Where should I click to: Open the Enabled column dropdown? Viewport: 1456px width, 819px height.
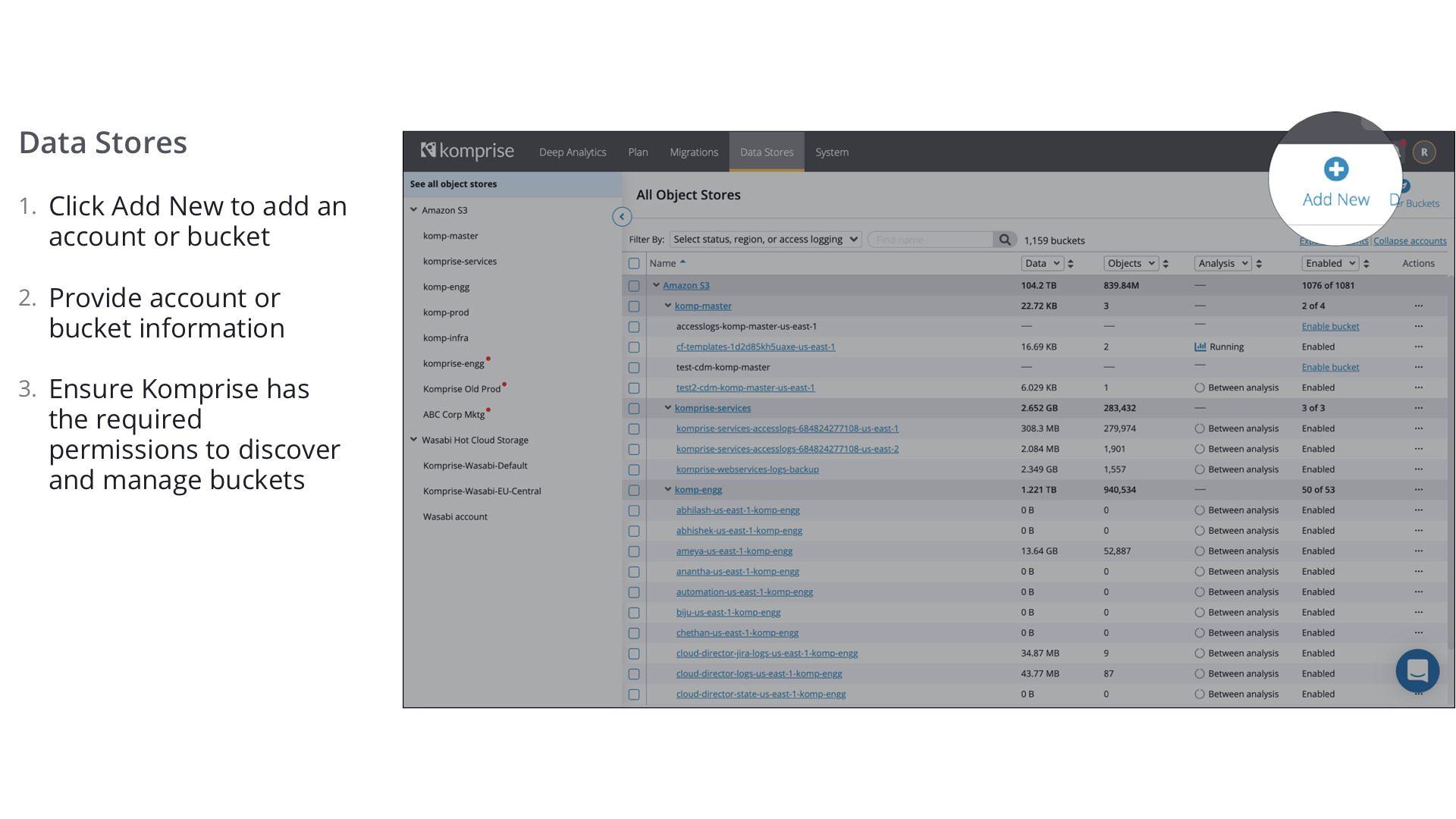(x=1330, y=264)
